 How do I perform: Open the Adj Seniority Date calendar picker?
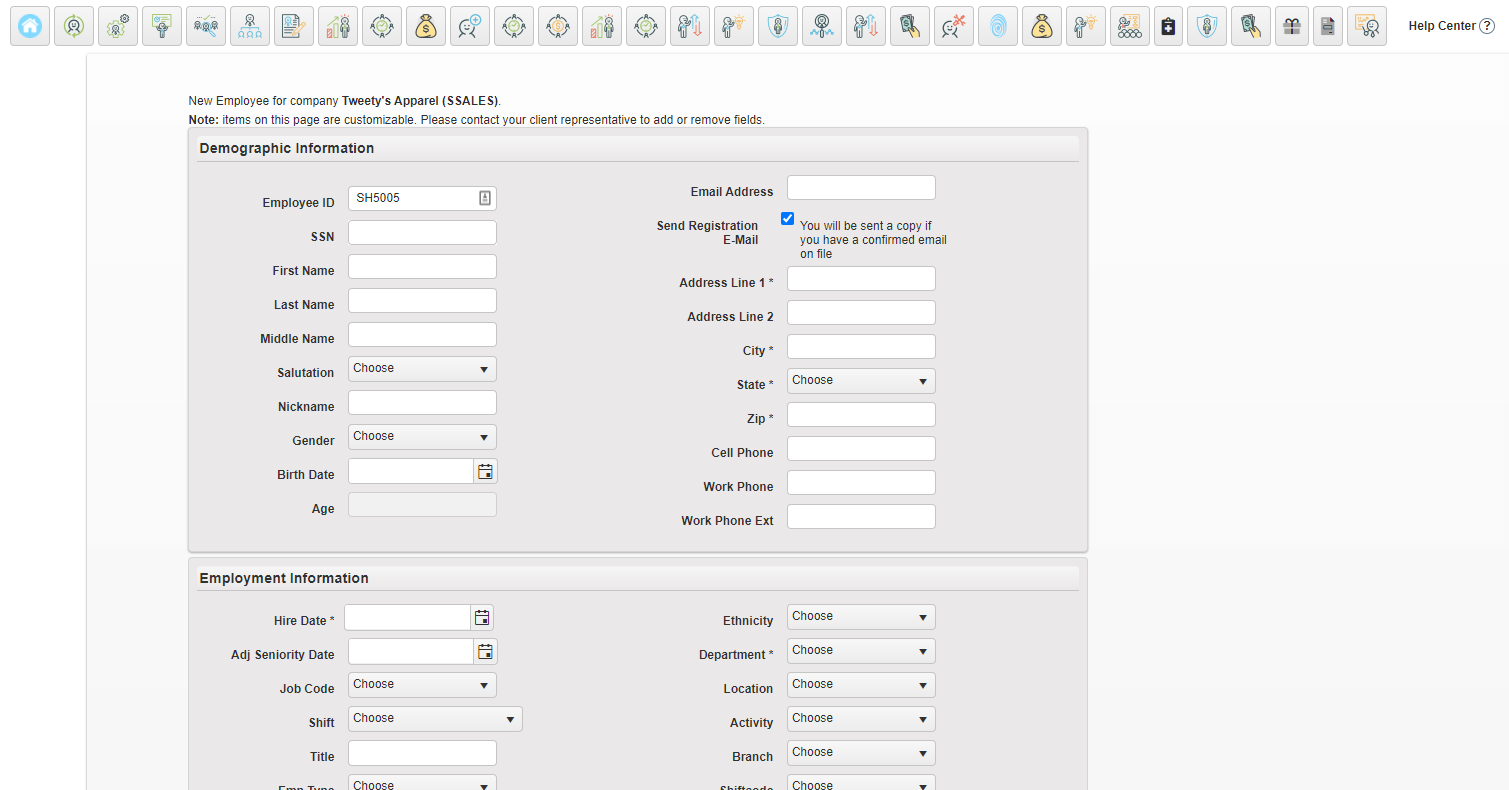[x=485, y=651]
